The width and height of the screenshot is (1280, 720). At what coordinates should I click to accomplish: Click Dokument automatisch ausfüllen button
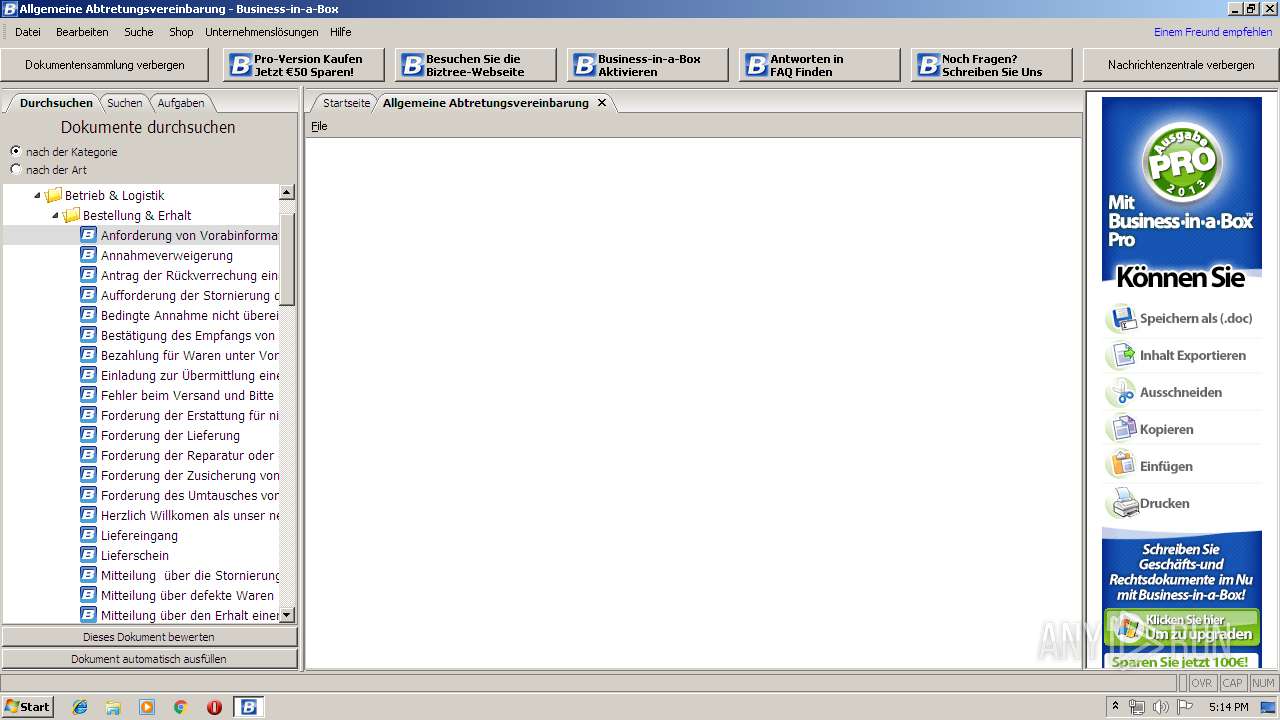coord(149,659)
